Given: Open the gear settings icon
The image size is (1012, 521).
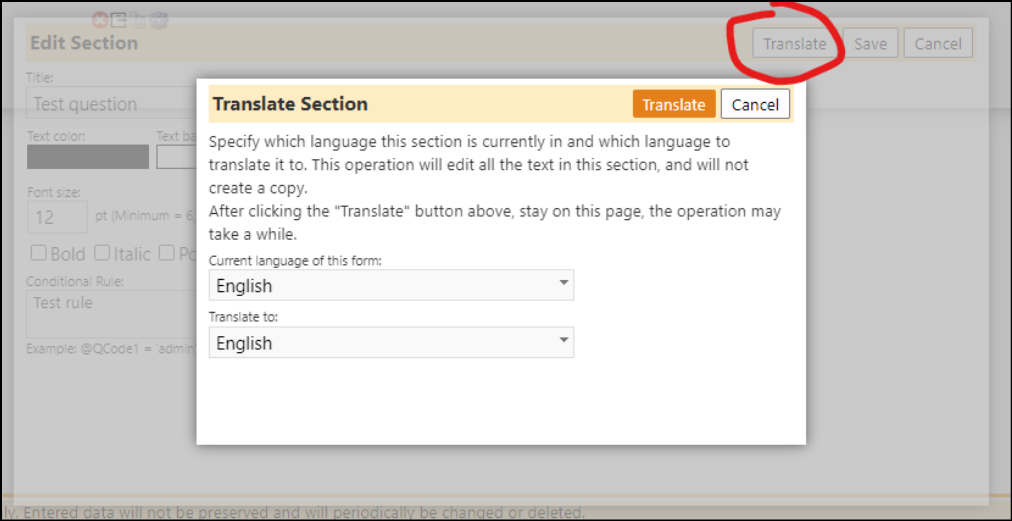Looking at the screenshot, I should (x=159, y=20).
